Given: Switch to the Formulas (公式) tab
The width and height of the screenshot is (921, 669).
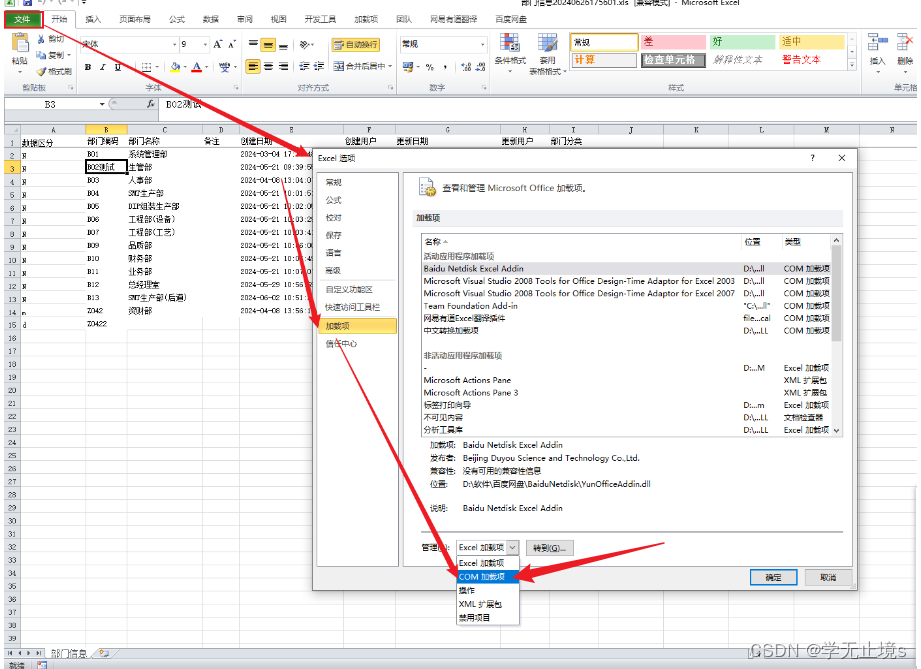Looking at the screenshot, I should point(177,19).
